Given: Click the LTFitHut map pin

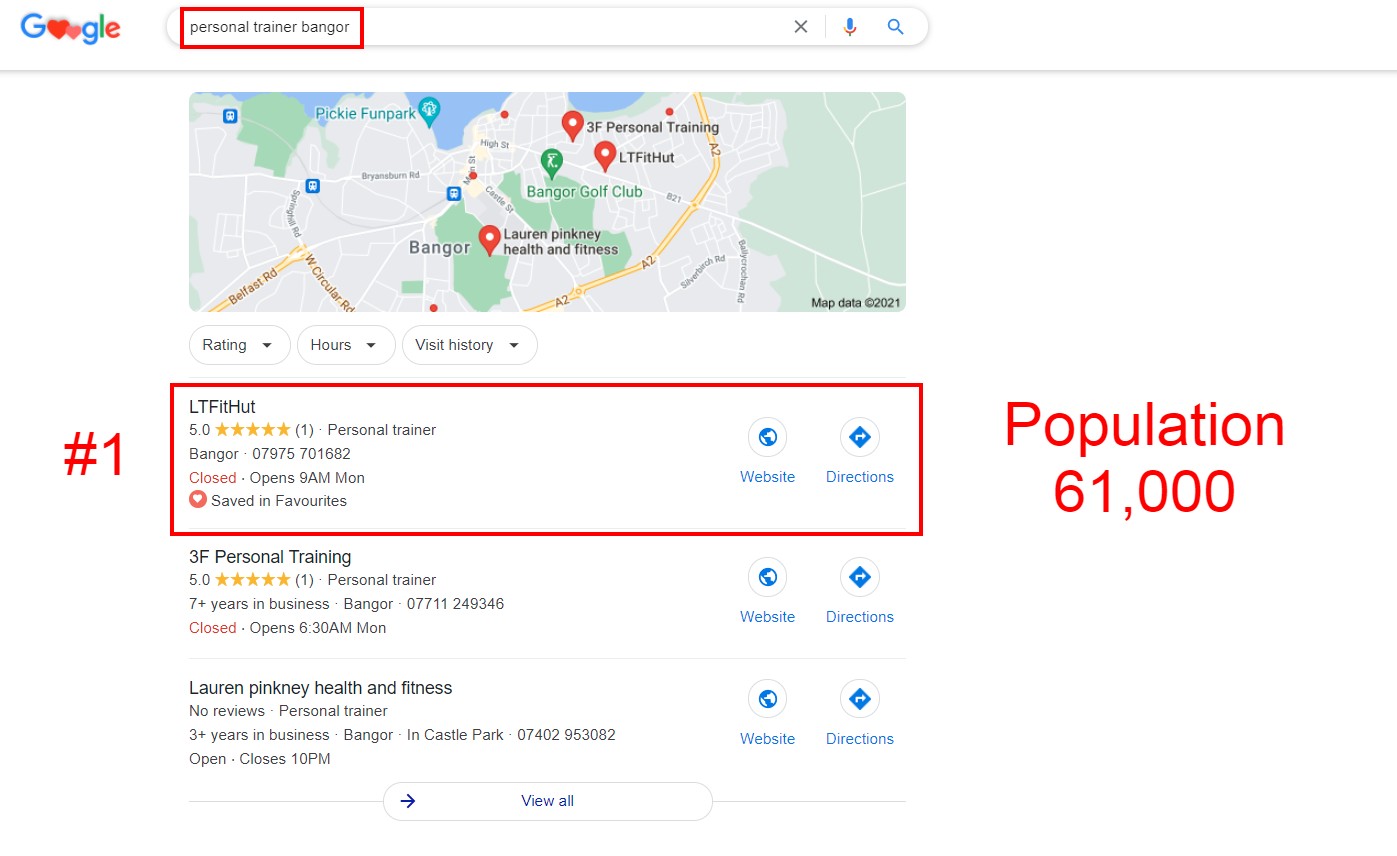Looking at the screenshot, I should pyautogui.click(x=604, y=156).
